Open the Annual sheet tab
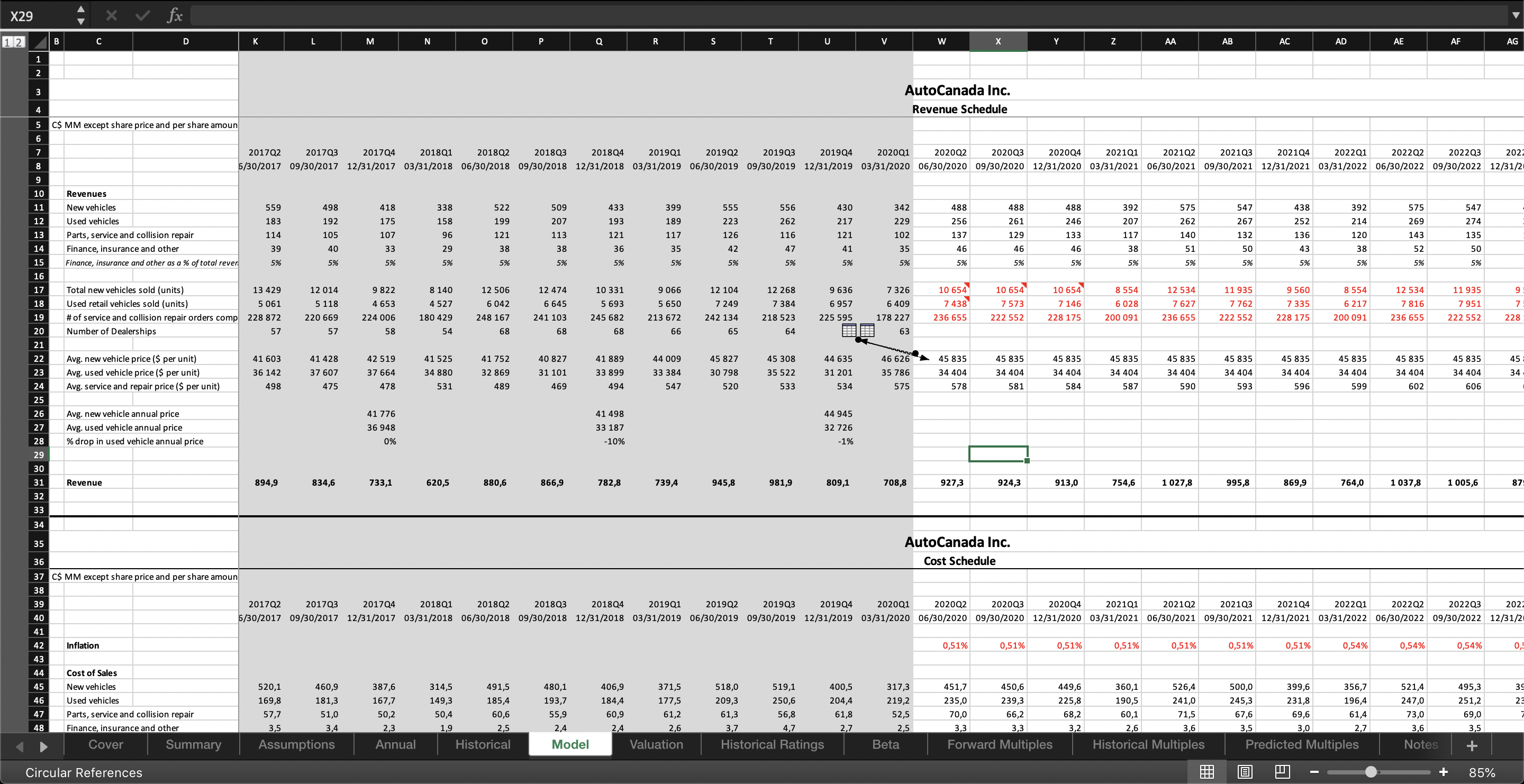 coord(395,744)
